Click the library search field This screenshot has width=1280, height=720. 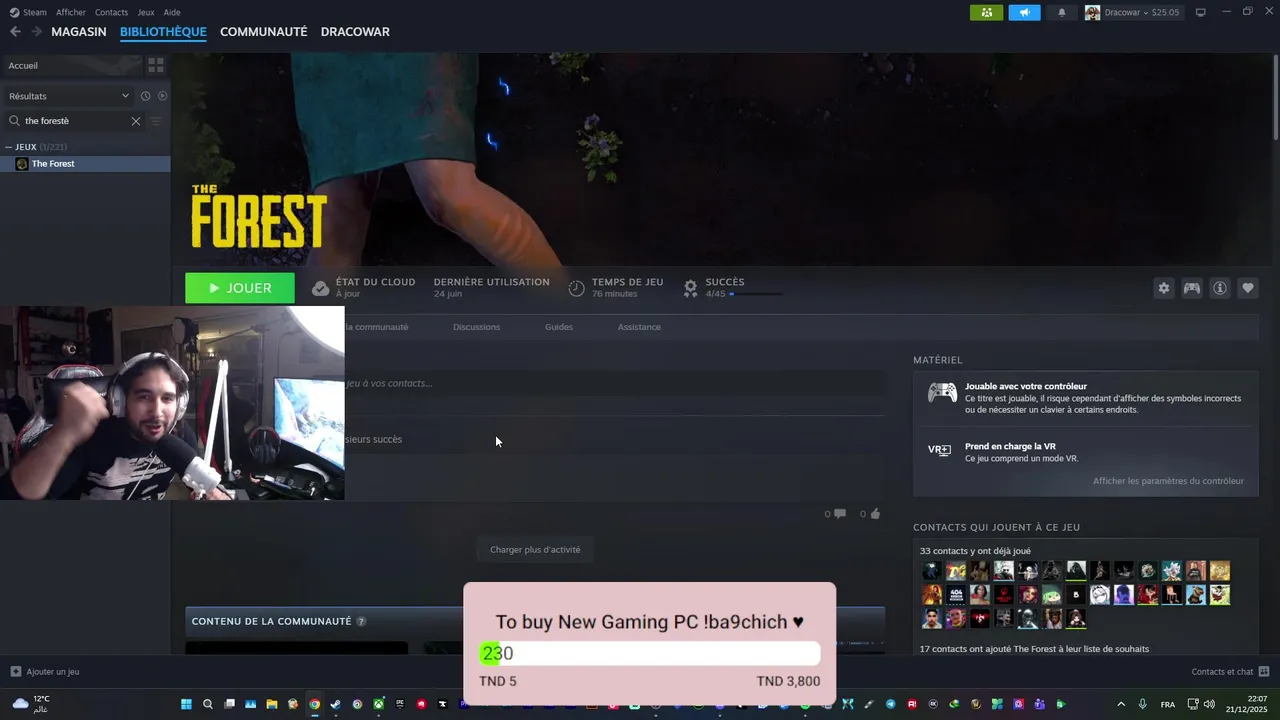[x=75, y=121]
